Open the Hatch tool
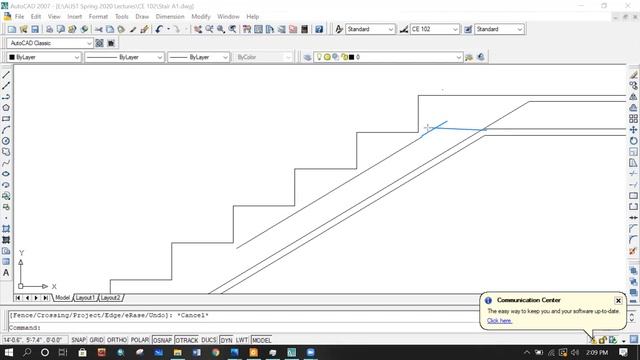This screenshot has width=640, height=360. tap(6, 229)
